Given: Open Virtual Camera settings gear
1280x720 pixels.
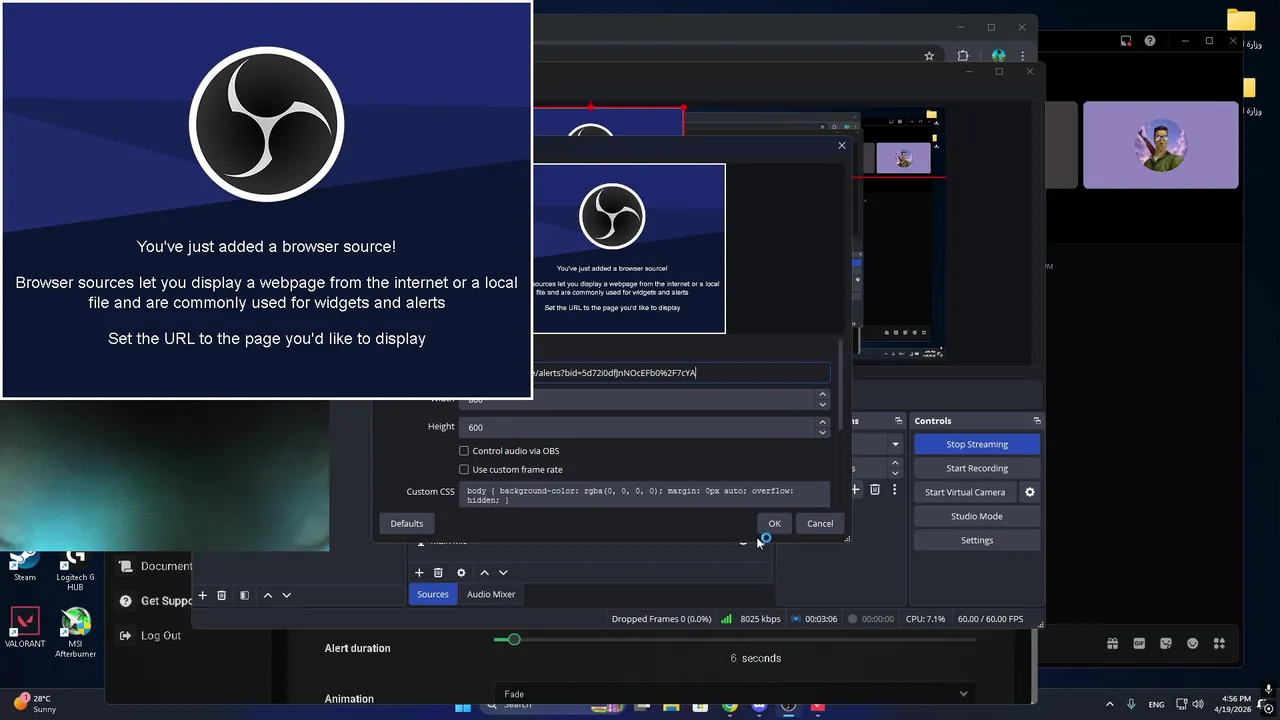Looking at the screenshot, I should [1030, 492].
